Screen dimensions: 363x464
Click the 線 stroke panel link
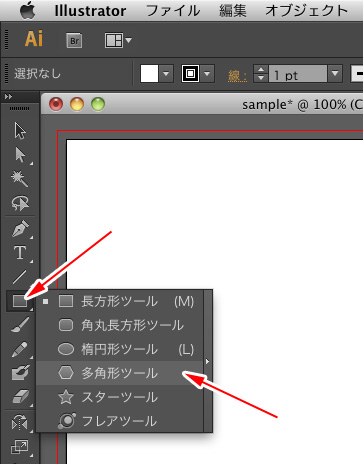coord(237,76)
